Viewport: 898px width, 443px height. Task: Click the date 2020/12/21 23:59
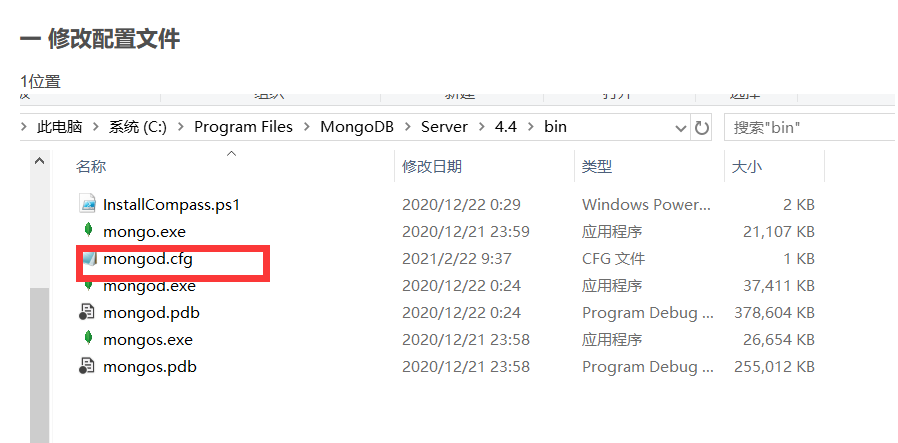click(466, 231)
